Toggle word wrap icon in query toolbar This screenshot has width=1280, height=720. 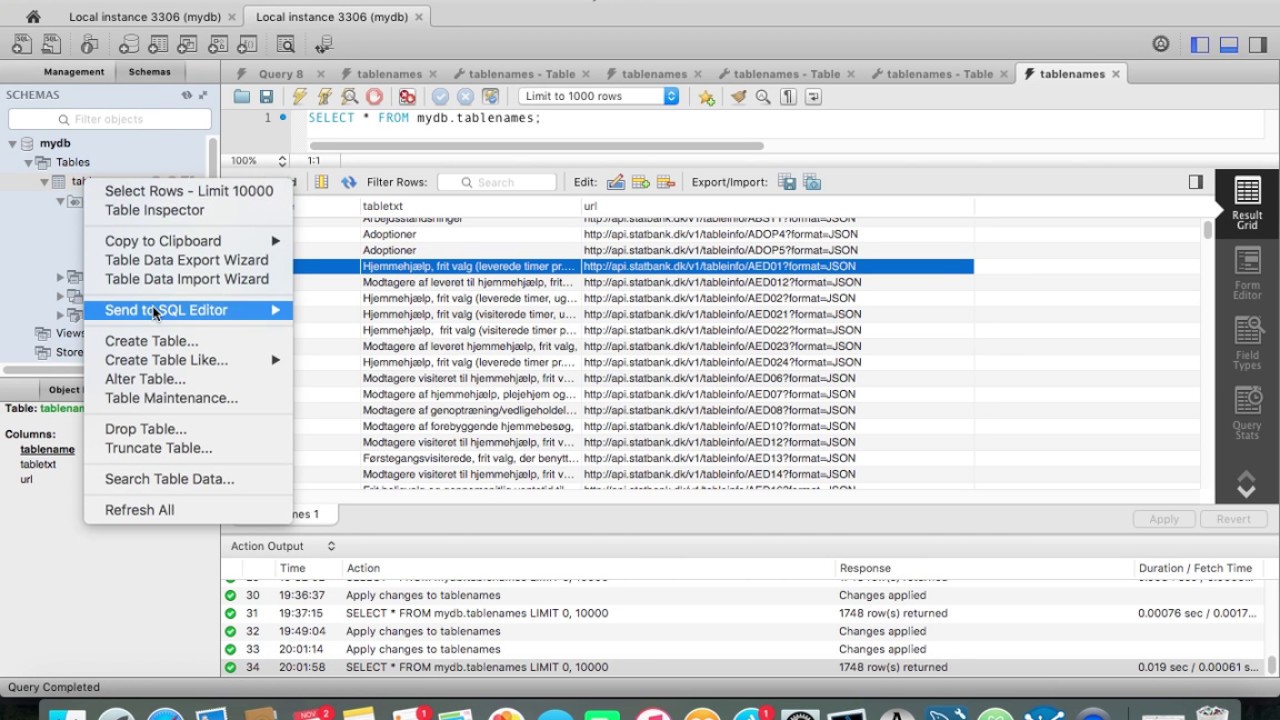click(813, 97)
